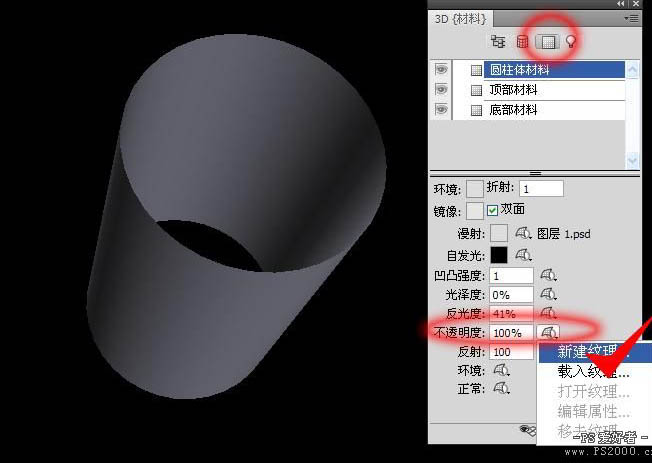Image resolution: width=652 pixels, height=463 pixels.
Task: Hide the 顶部材料 material
Action: tap(441, 89)
